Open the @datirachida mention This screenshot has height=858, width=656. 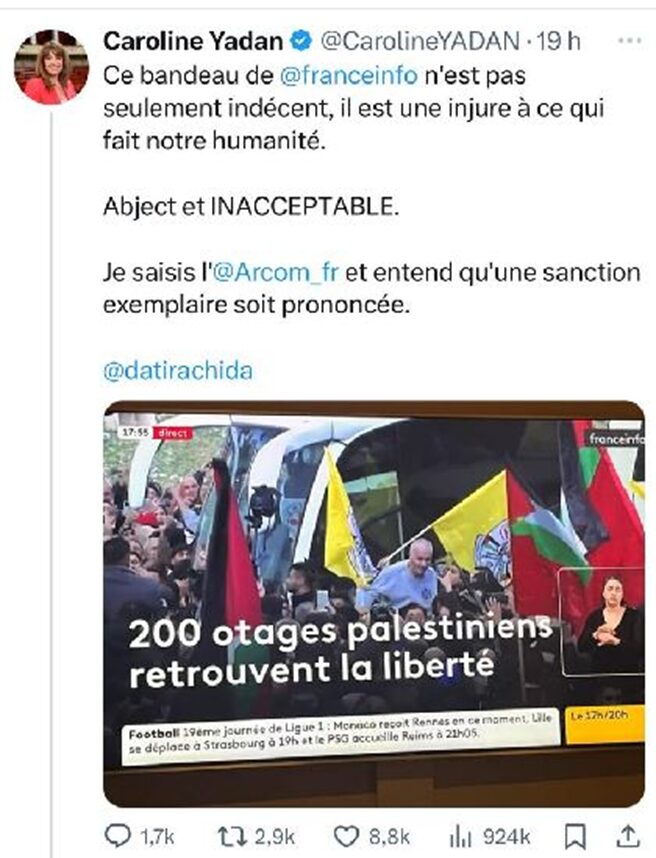coord(178,371)
